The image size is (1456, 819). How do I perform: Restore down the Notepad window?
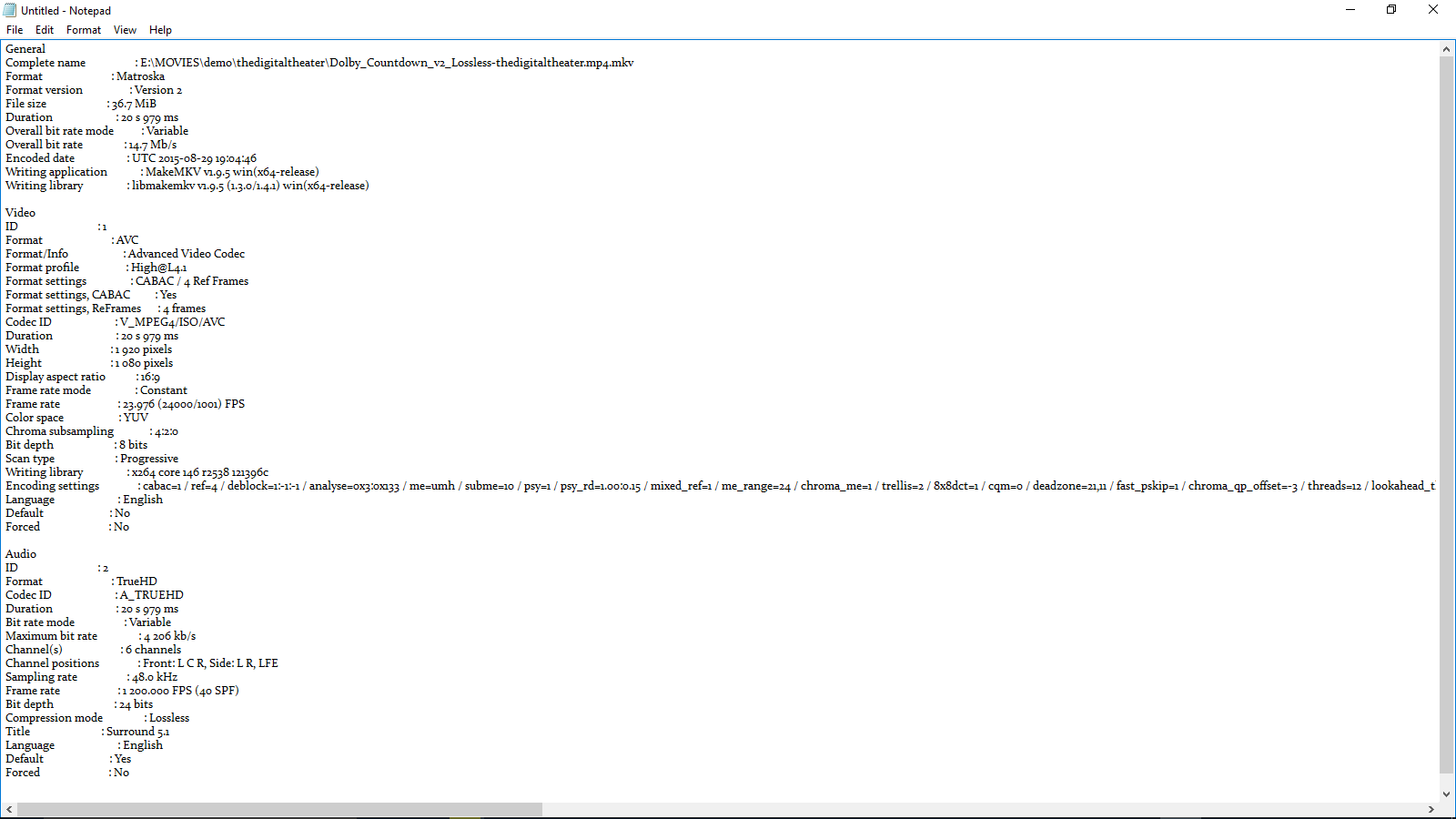pos(1391,10)
